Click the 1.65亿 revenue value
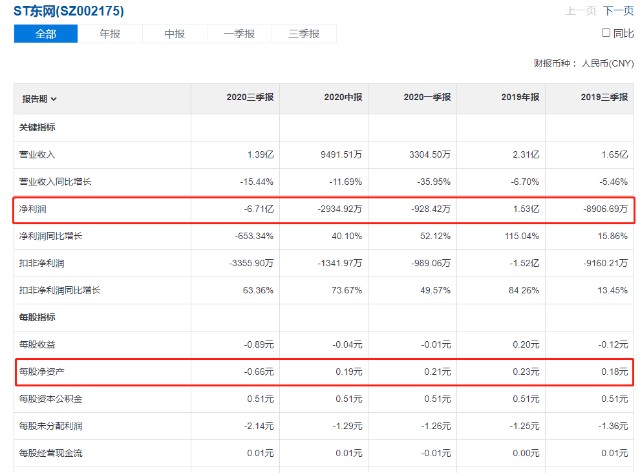 615,155
